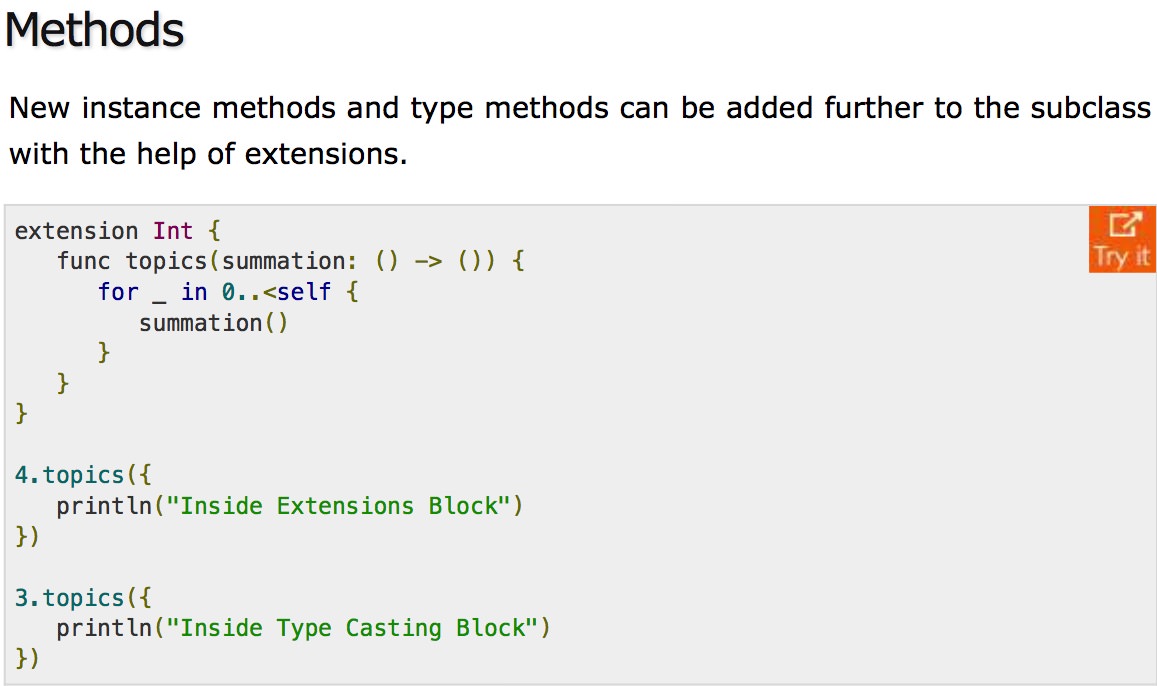Click the func keyword in the code block
Screen dimensions: 1157x686
[x=84, y=261]
